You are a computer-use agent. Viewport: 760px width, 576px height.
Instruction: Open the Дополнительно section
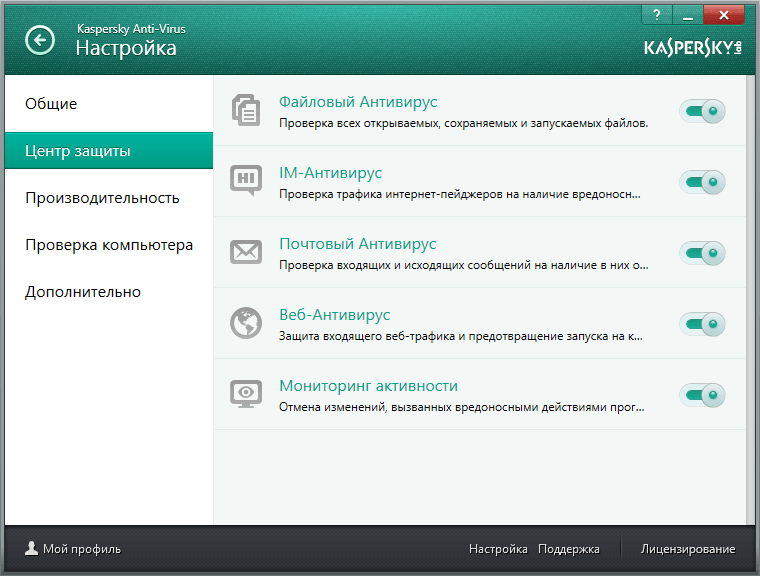[109, 292]
